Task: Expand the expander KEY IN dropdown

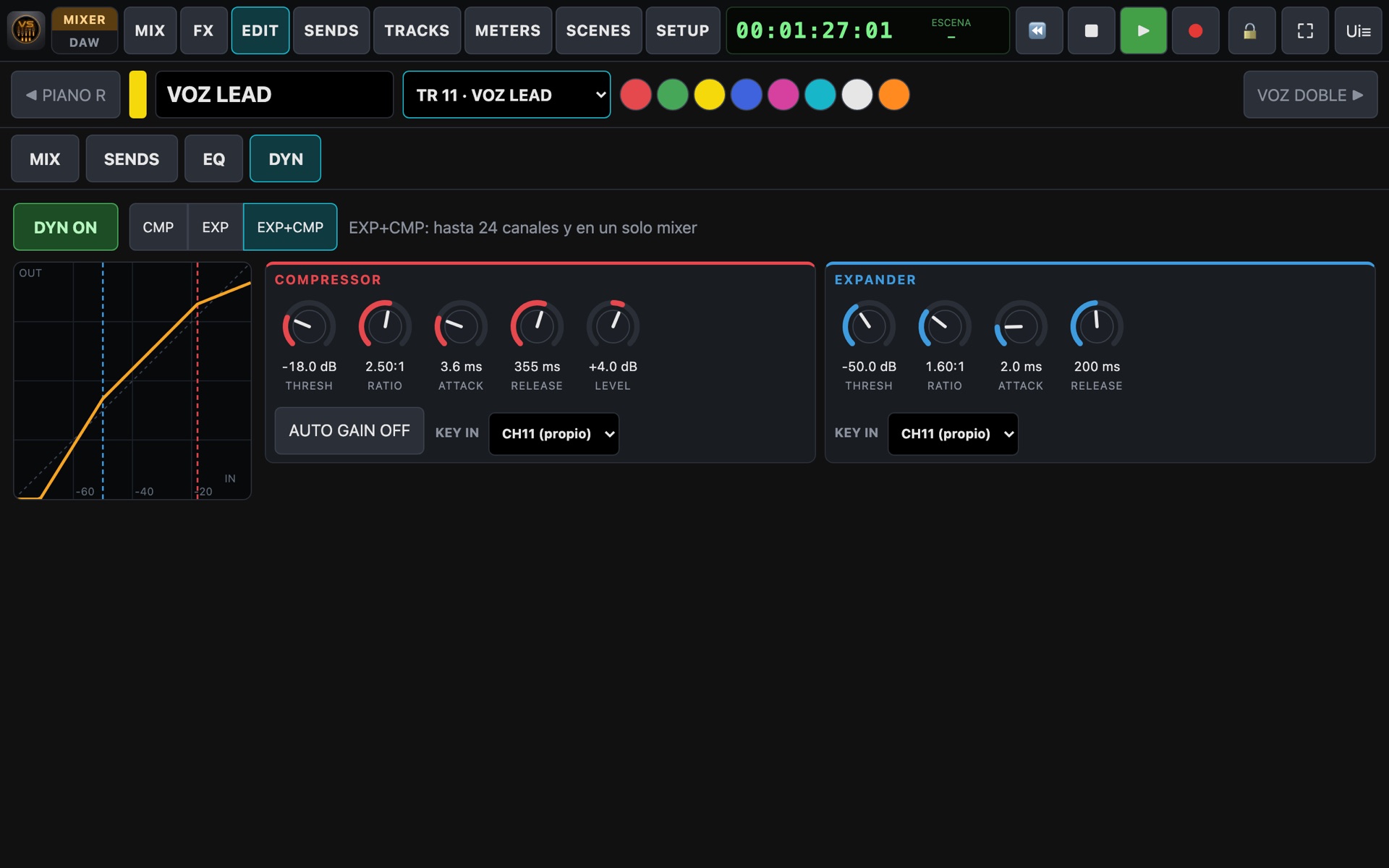Action: 953,434
